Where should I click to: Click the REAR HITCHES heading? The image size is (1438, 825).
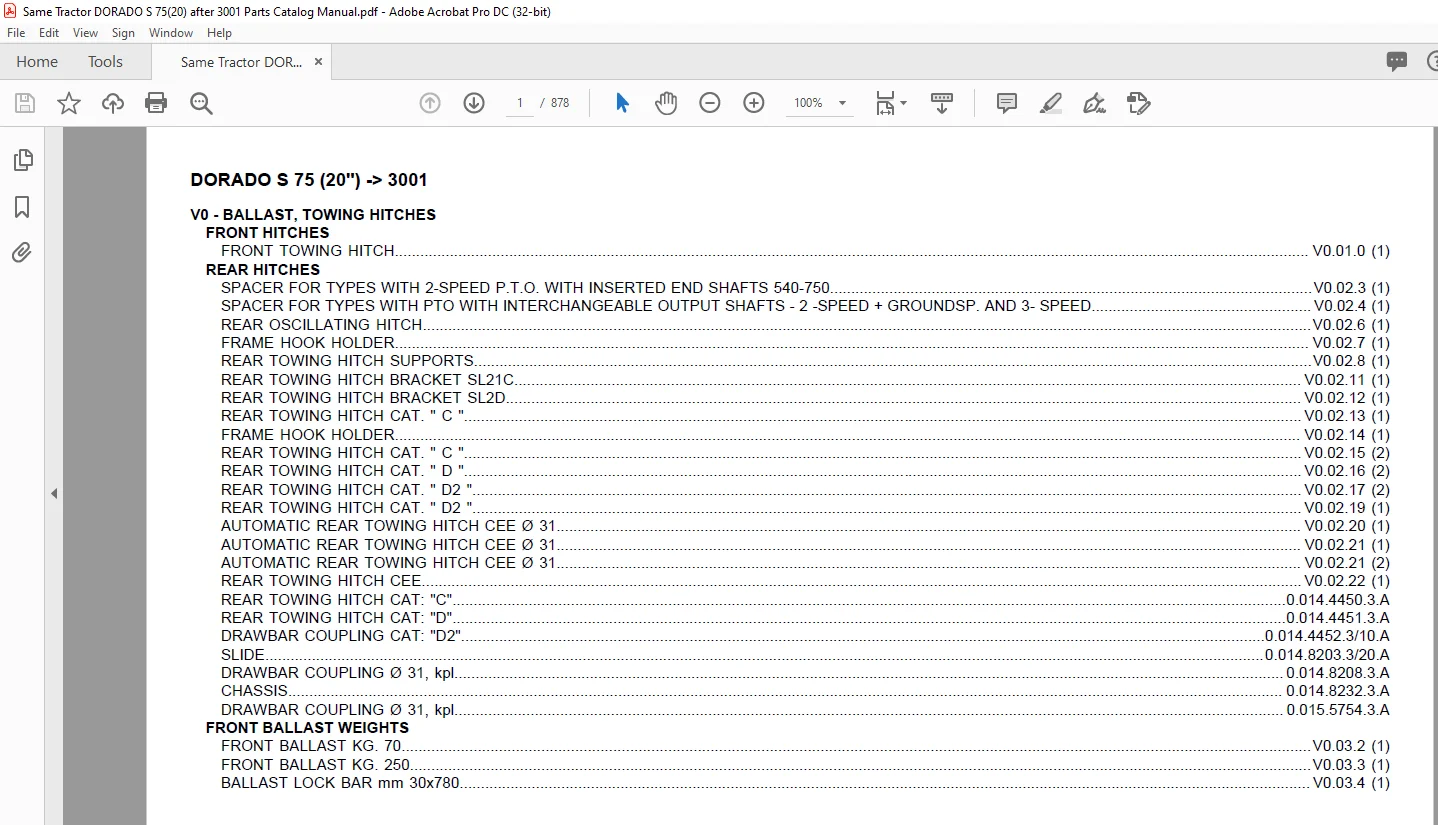[263, 270]
